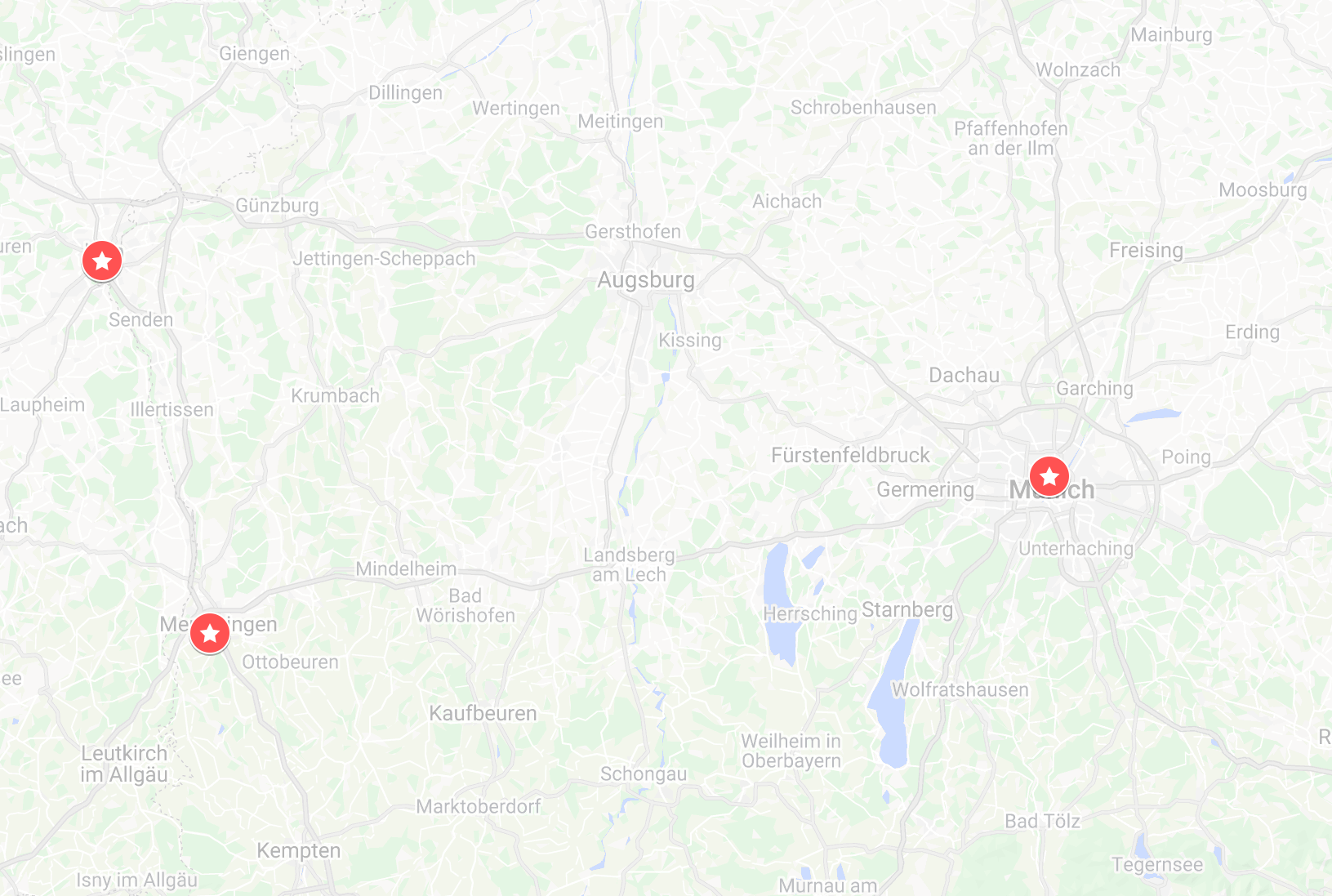Select the Kaufbeuren town label
The image size is (1332, 896).
click(483, 713)
